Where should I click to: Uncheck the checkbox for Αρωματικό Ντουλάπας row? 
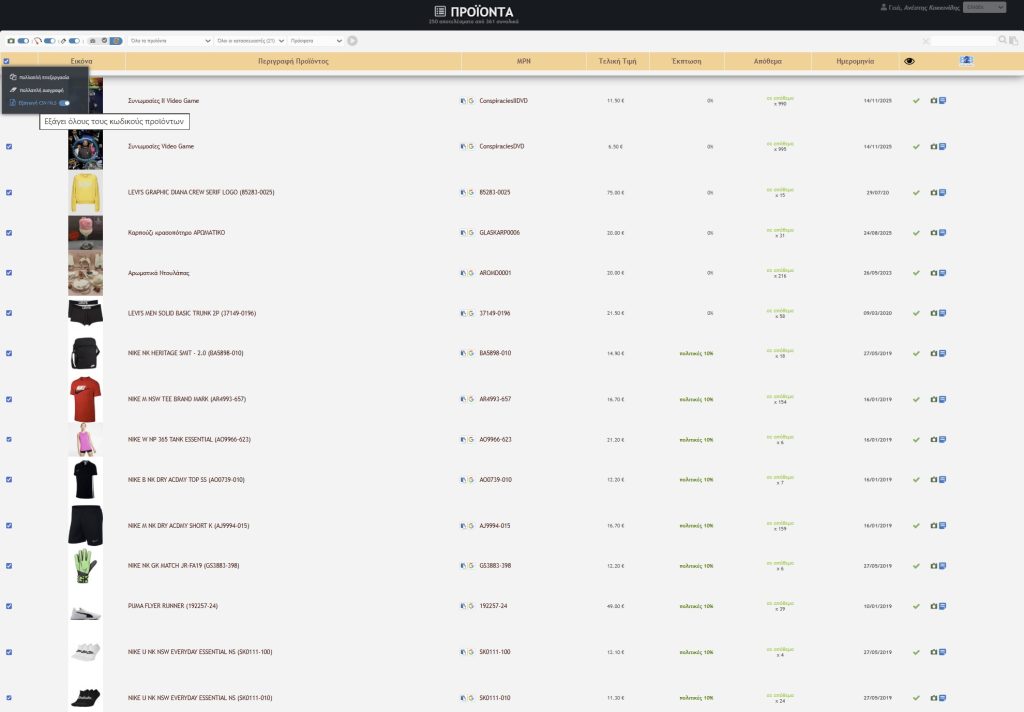tap(9, 272)
